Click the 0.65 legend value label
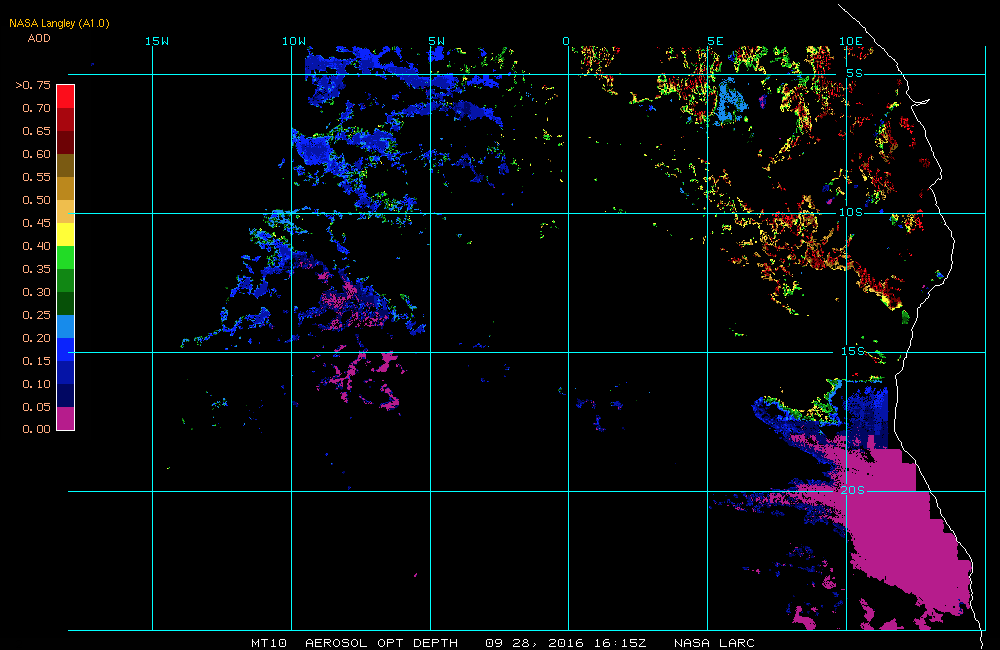Image resolution: width=1000 pixels, height=650 pixels. pyautogui.click(x=36, y=131)
